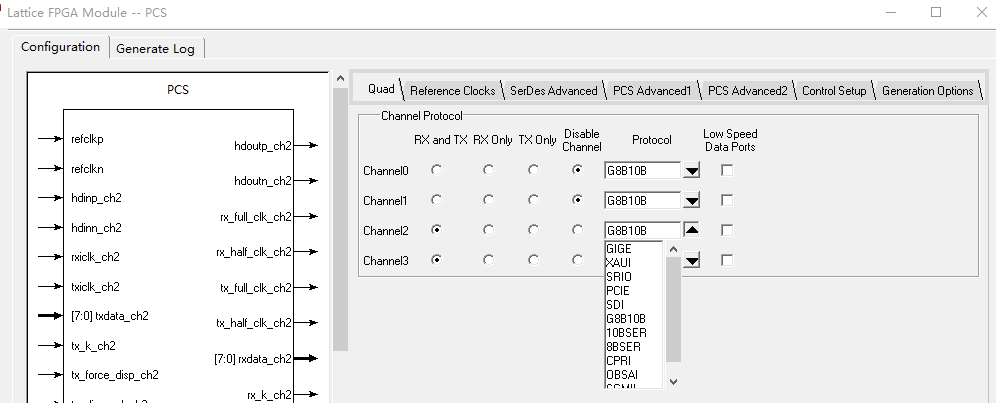Disable Channel2 via radio button

577,229
